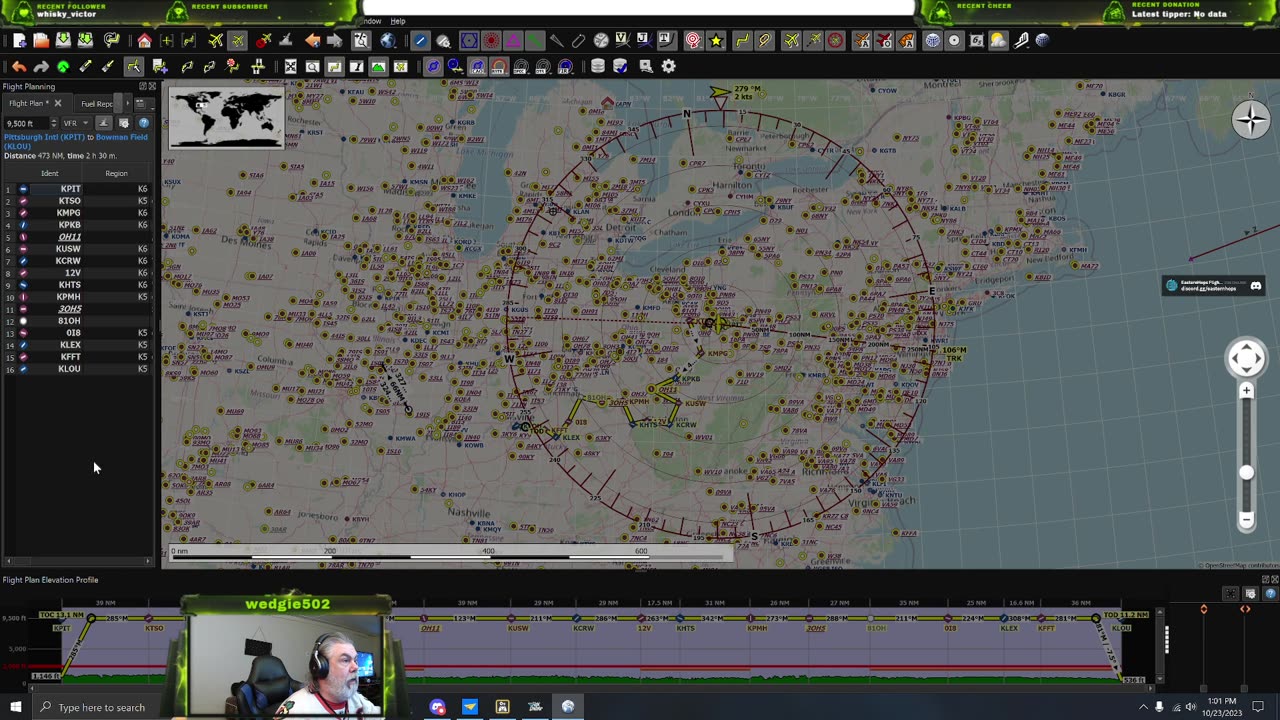Open the Pittsburgh Intl (KPIT) link

[44, 137]
